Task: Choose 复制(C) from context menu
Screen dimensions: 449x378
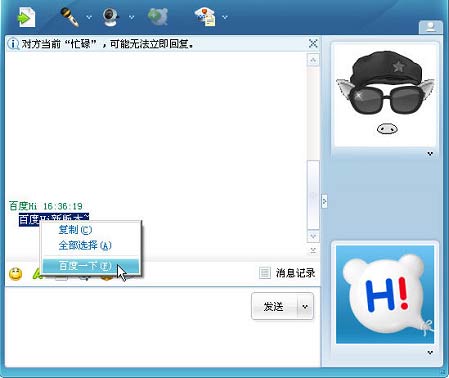Action: (91, 230)
